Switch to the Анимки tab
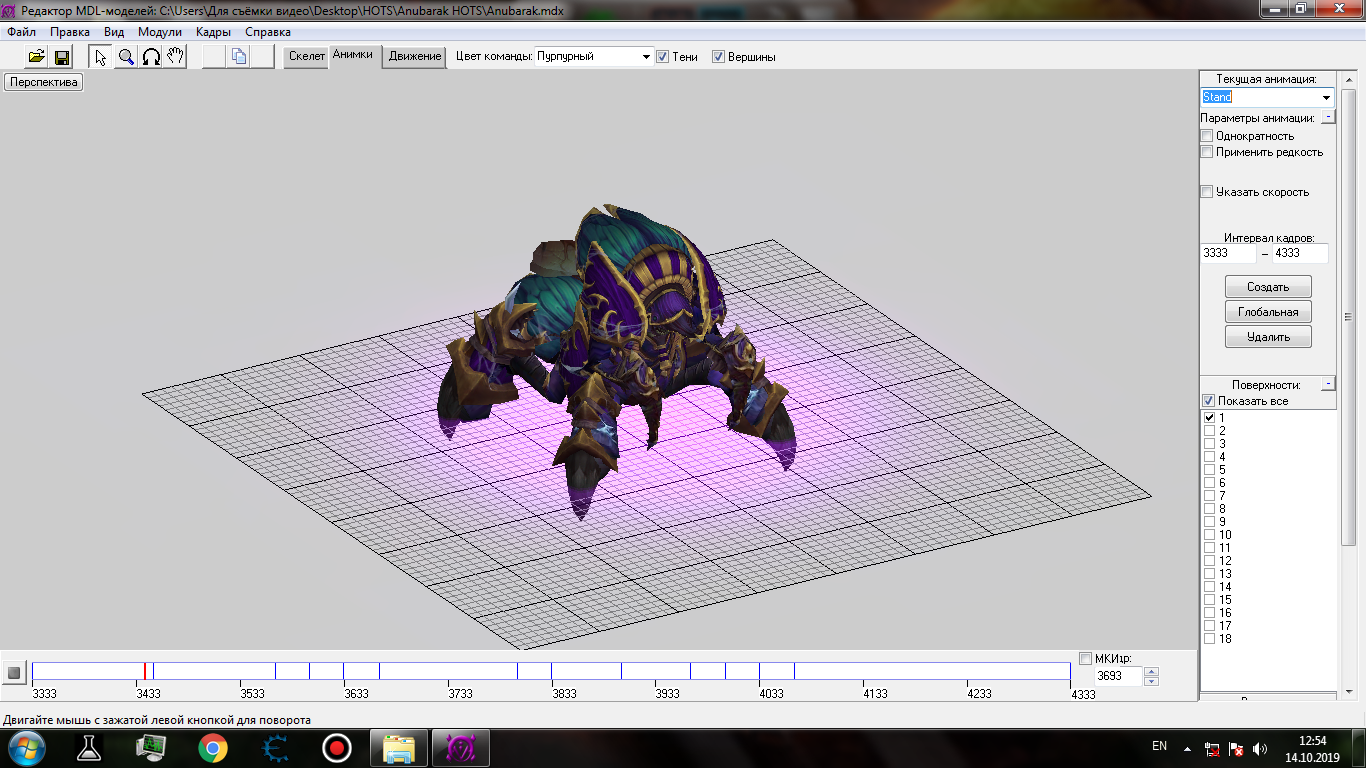This screenshot has width=1366, height=768. click(353, 56)
